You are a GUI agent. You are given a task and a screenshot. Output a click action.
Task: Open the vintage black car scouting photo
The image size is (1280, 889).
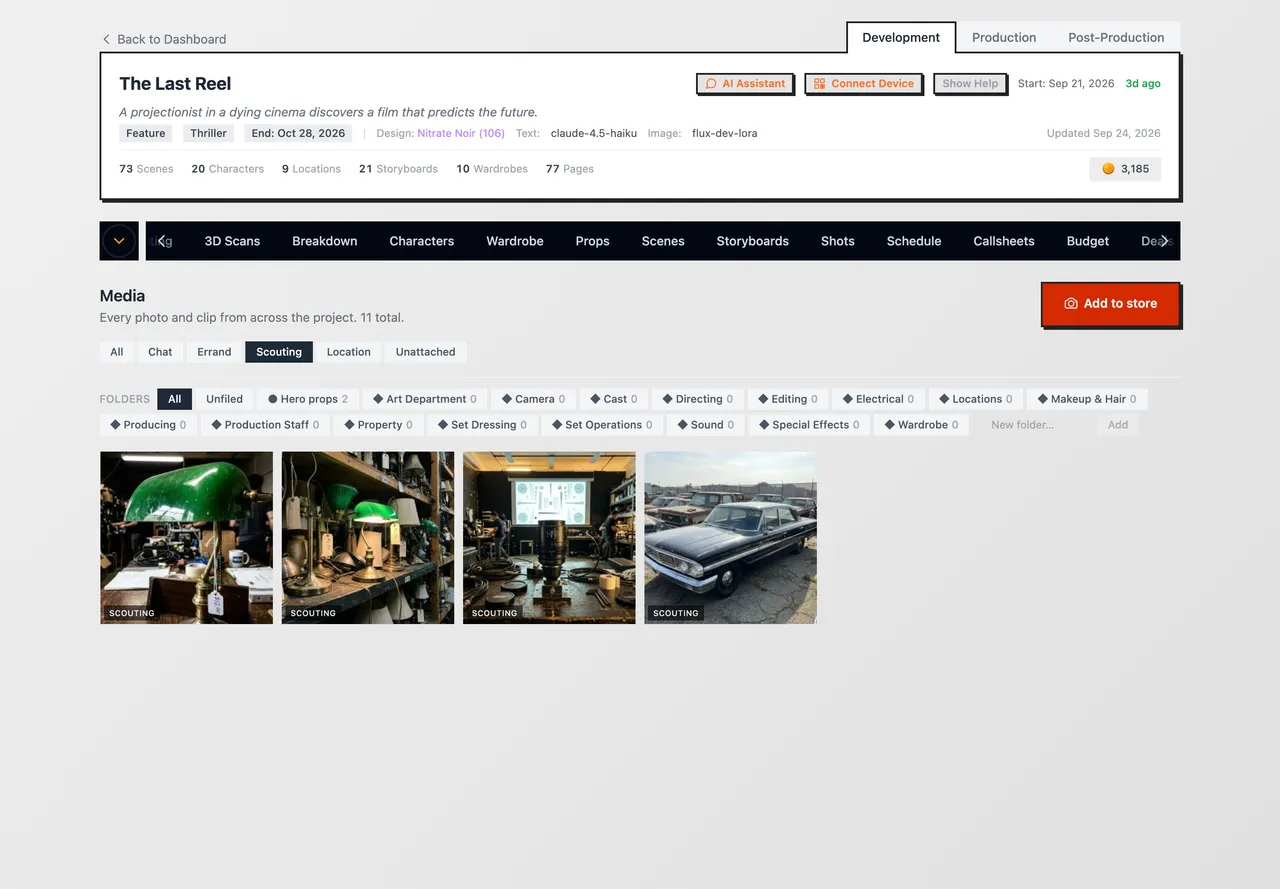tap(731, 538)
